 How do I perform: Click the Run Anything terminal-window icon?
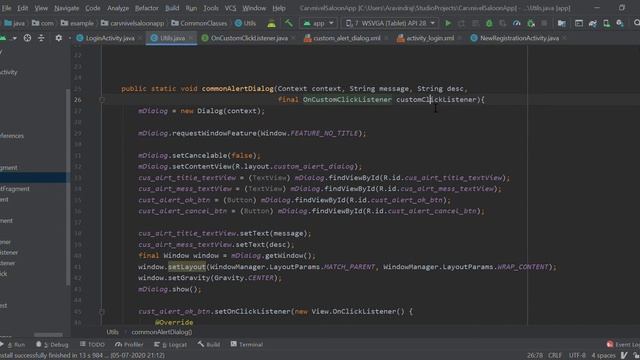point(579,23)
